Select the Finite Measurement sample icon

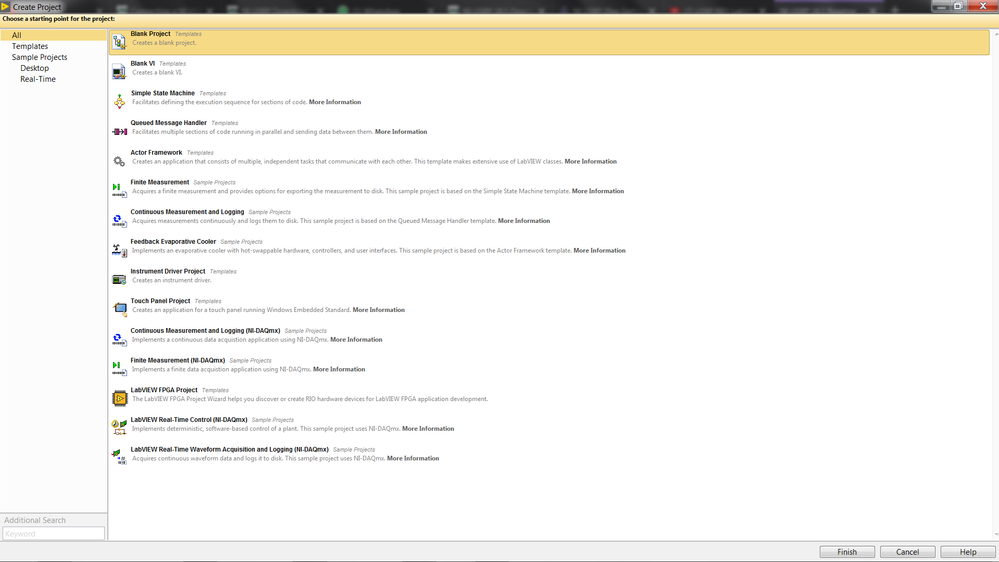click(119, 191)
